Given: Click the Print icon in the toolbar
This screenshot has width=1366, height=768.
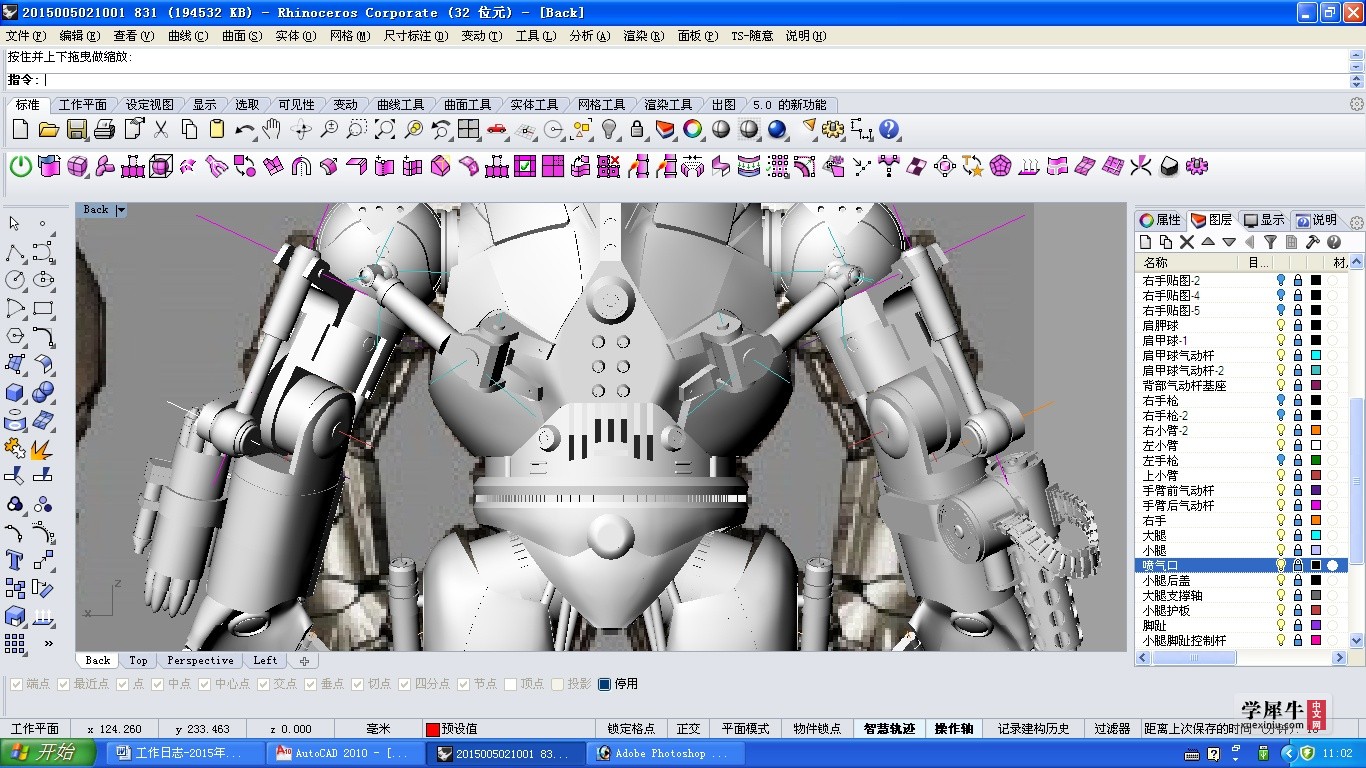Looking at the screenshot, I should [104, 129].
